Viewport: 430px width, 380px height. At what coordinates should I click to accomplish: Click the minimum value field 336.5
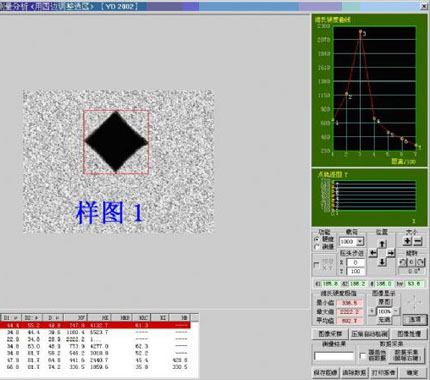click(x=349, y=303)
